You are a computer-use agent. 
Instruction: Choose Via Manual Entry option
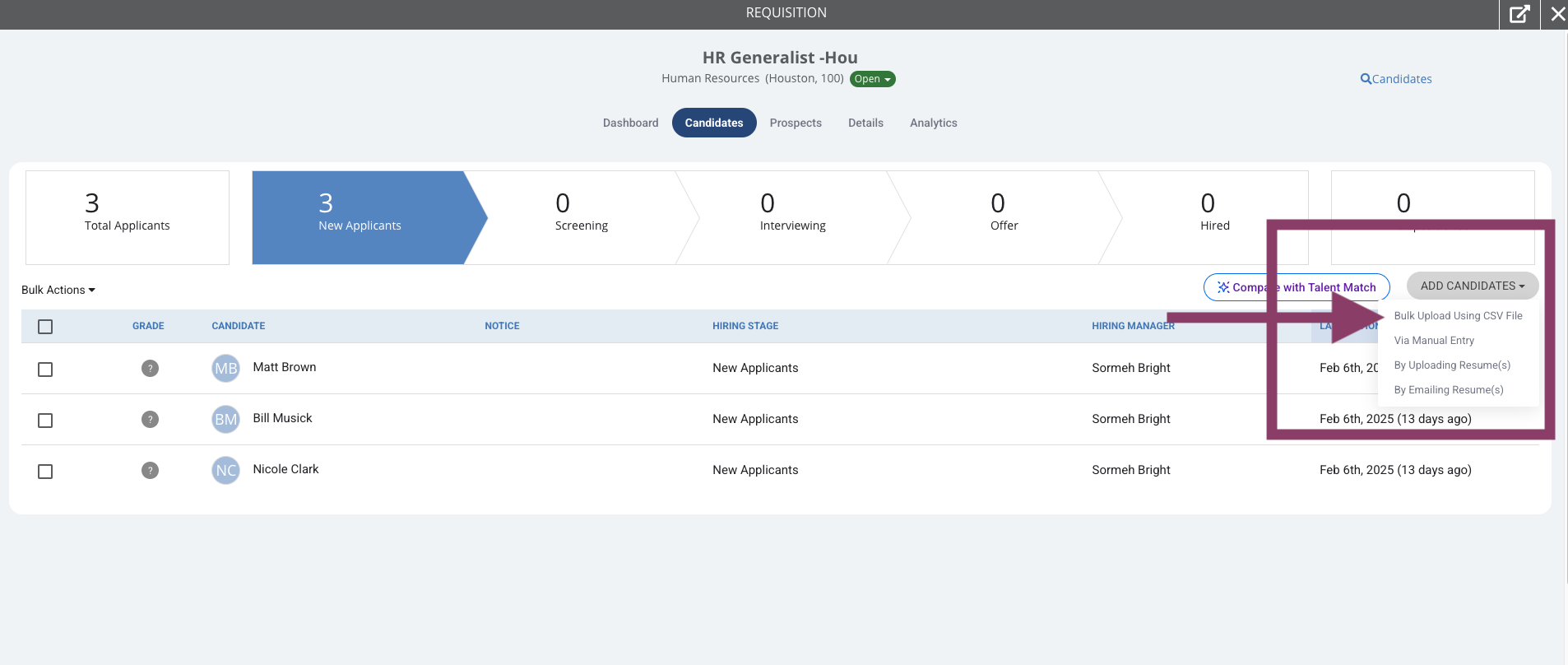[x=1434, y=341]
